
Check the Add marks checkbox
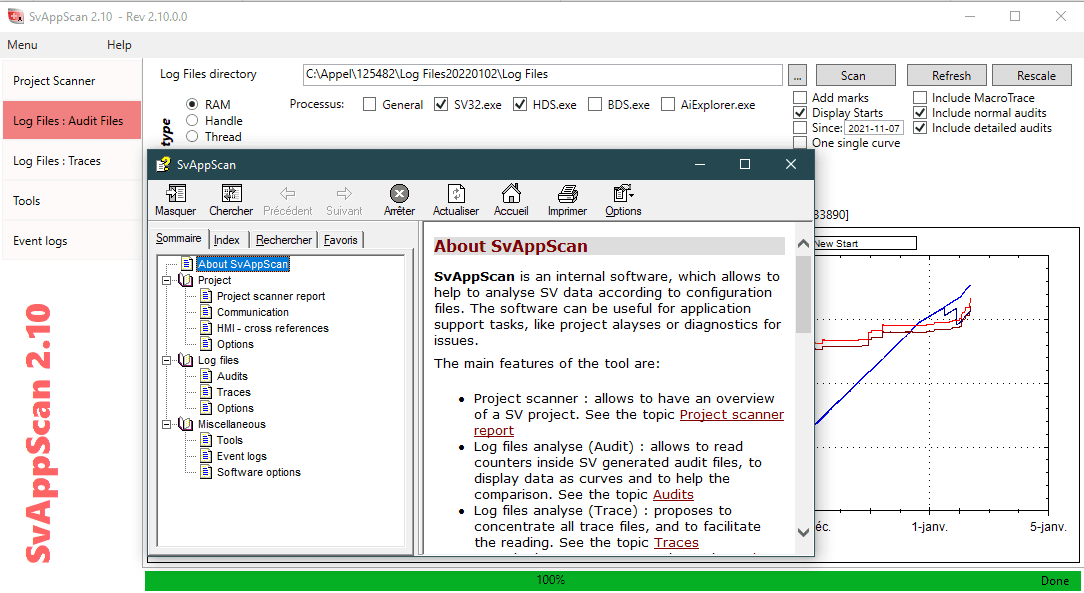tap(800, 97)
